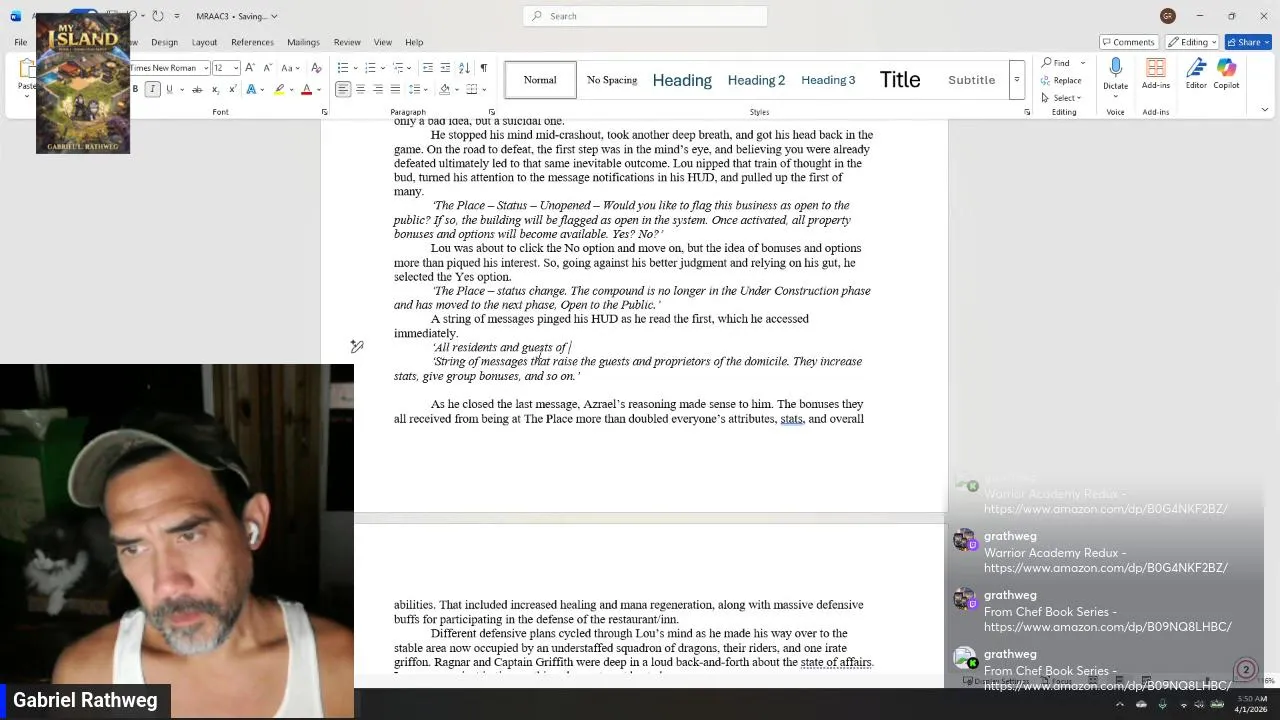Increase paragraph indent
This screenshot has width=1280, height=720.
(445, 68)
